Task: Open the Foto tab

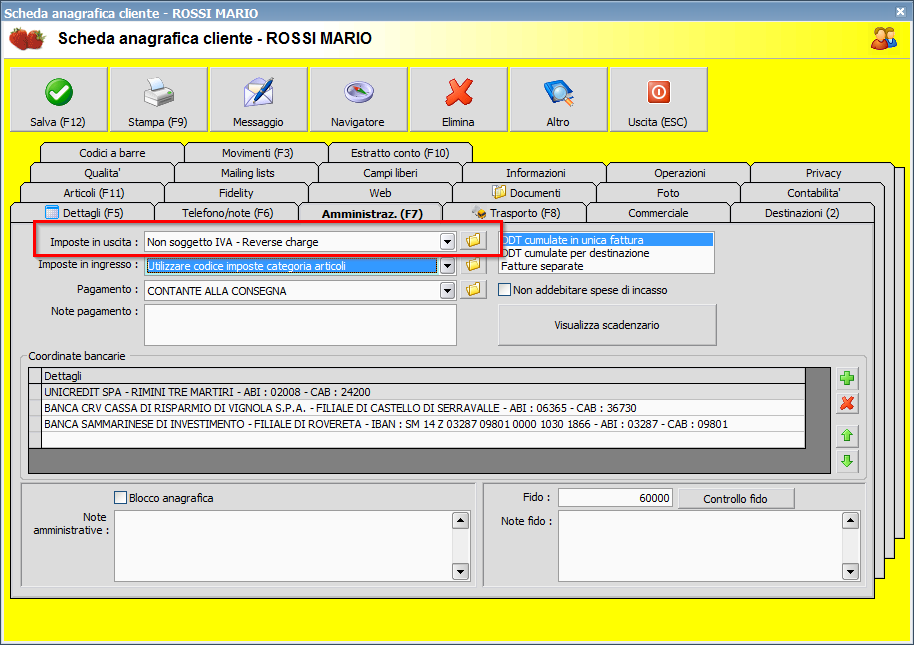Action: 669,193
